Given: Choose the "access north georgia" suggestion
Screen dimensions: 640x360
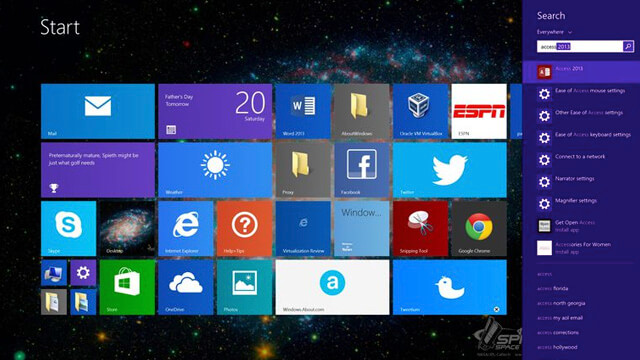Looking at the screenshot, I should (x=561, y=303).
